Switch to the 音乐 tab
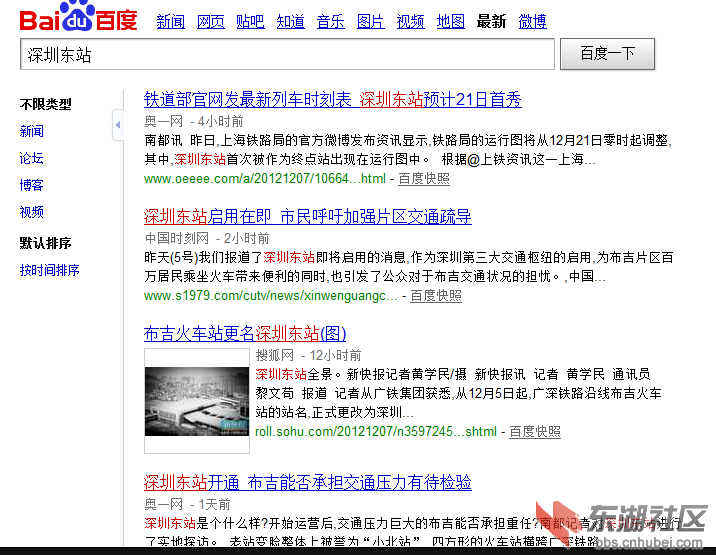The image size is (716, 555). point(331,21)
